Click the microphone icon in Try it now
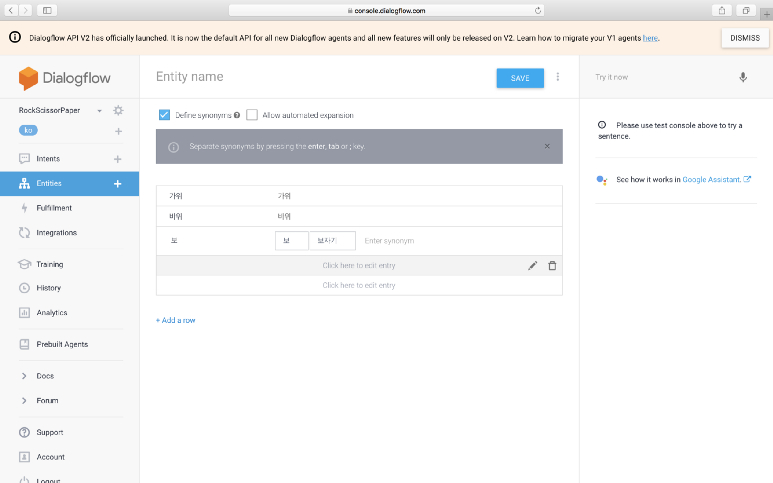Screen dimensions: 773x483 [743, 77]
